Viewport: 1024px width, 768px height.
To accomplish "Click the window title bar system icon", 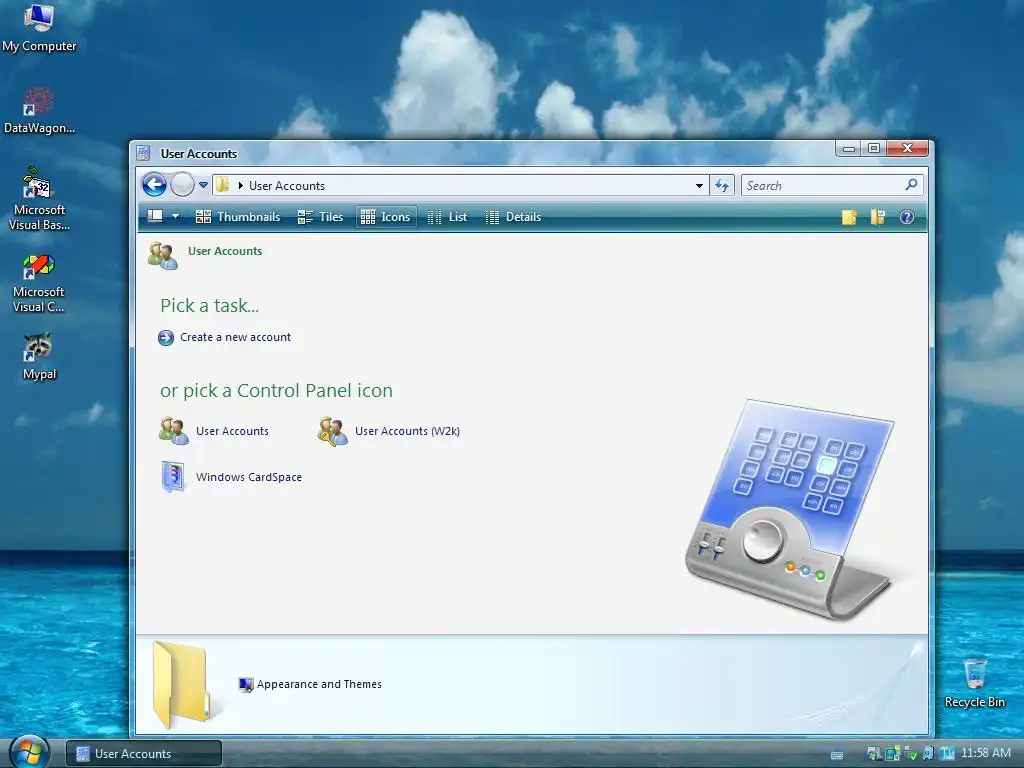I will pyautogui.click(x=144, y=153).
